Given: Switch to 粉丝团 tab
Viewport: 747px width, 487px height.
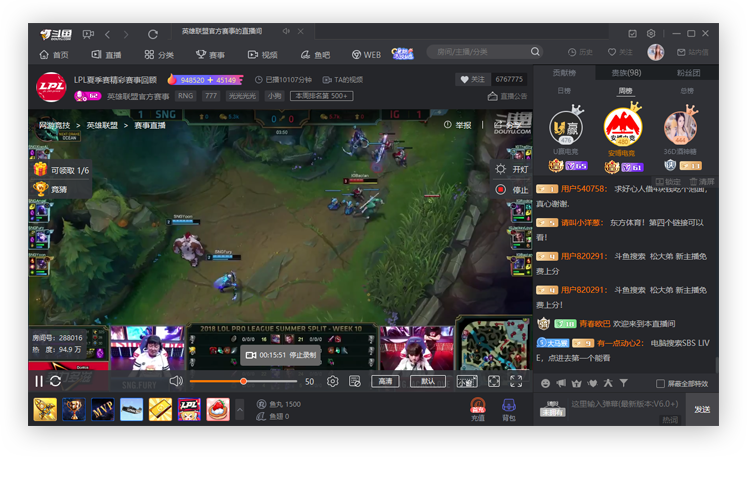Looking at the screenshot, I should (688, 73).
